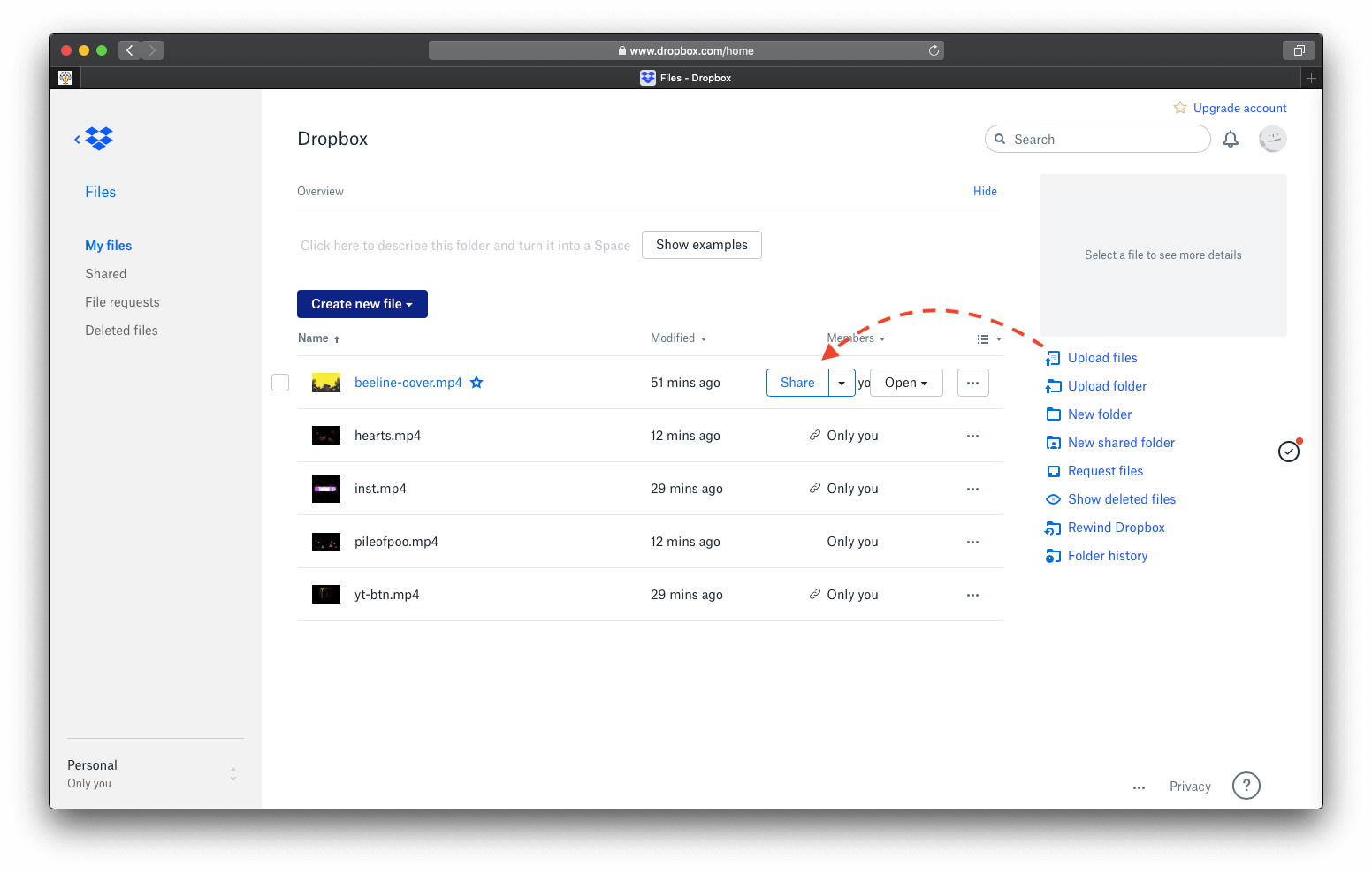Click the Request files icon

(x=1053, y=471)
